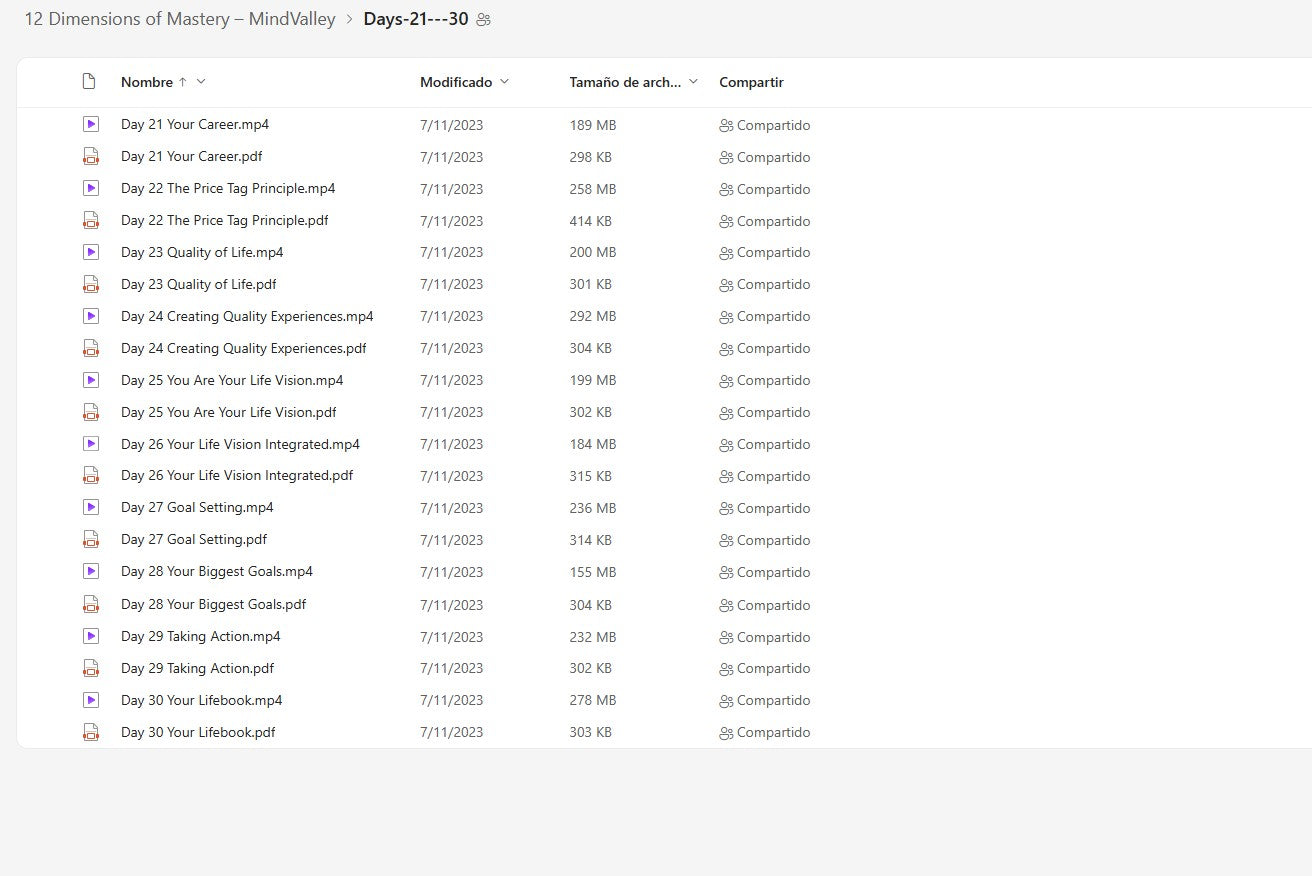The image size is (1312, 876).
Task: Click Compartido status for Day 30 Your Lifebook.mp4
Action: [773, 700]
